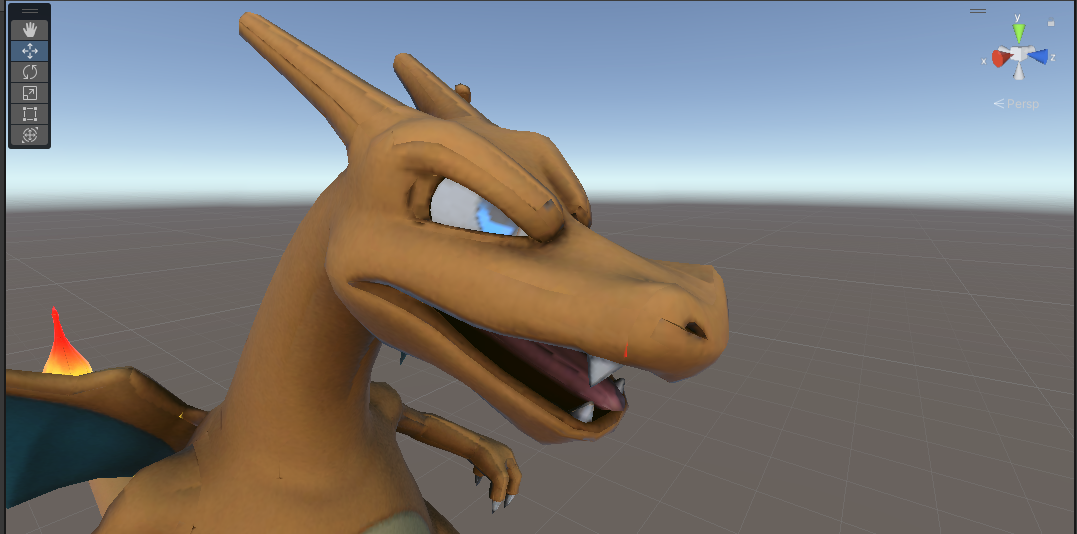Image resolution: width=1077 pixels, height=534 pixels.
Task: Click the red X axis cone on gizmo
Action: coord(1001,58)
